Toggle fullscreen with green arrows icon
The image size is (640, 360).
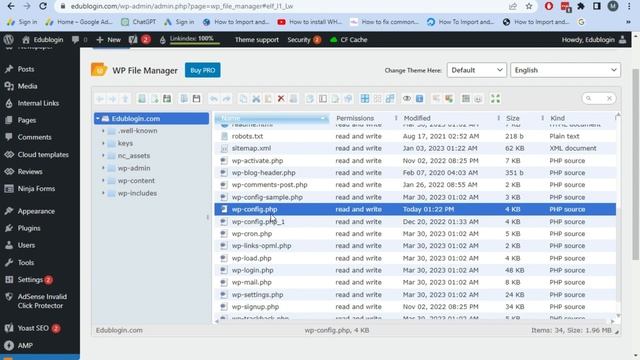coord(495,99)
